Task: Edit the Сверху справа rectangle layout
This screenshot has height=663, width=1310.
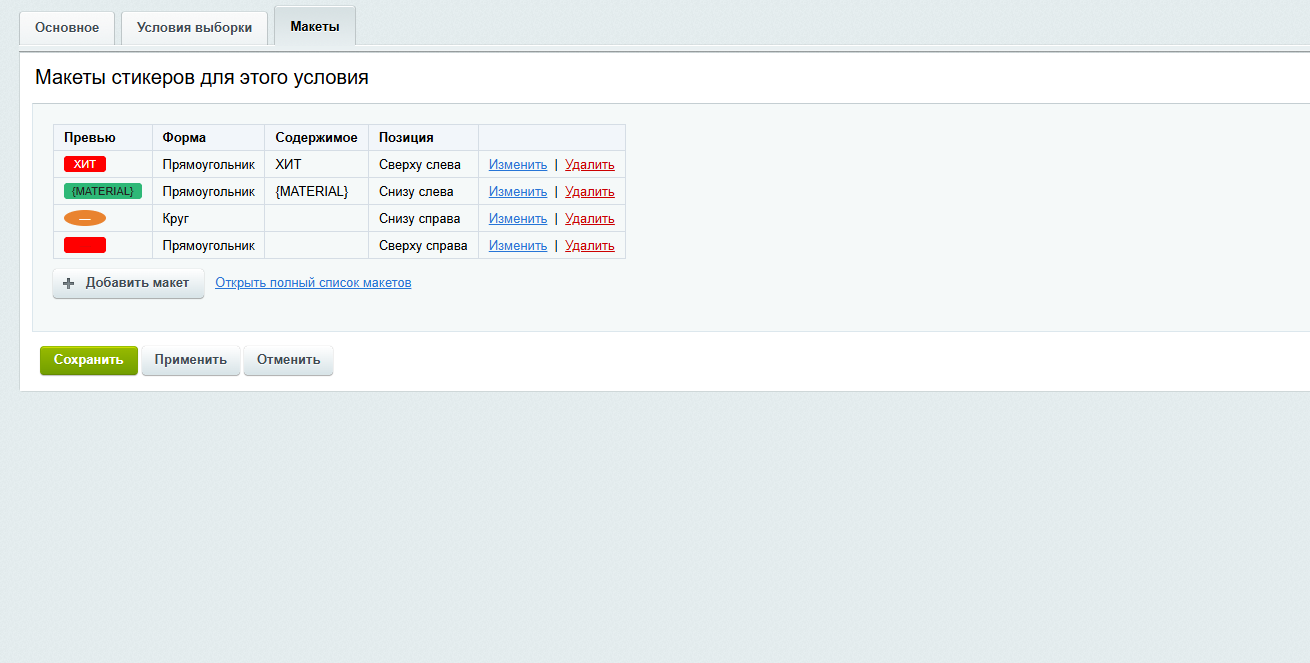Action: coord(518,246)
